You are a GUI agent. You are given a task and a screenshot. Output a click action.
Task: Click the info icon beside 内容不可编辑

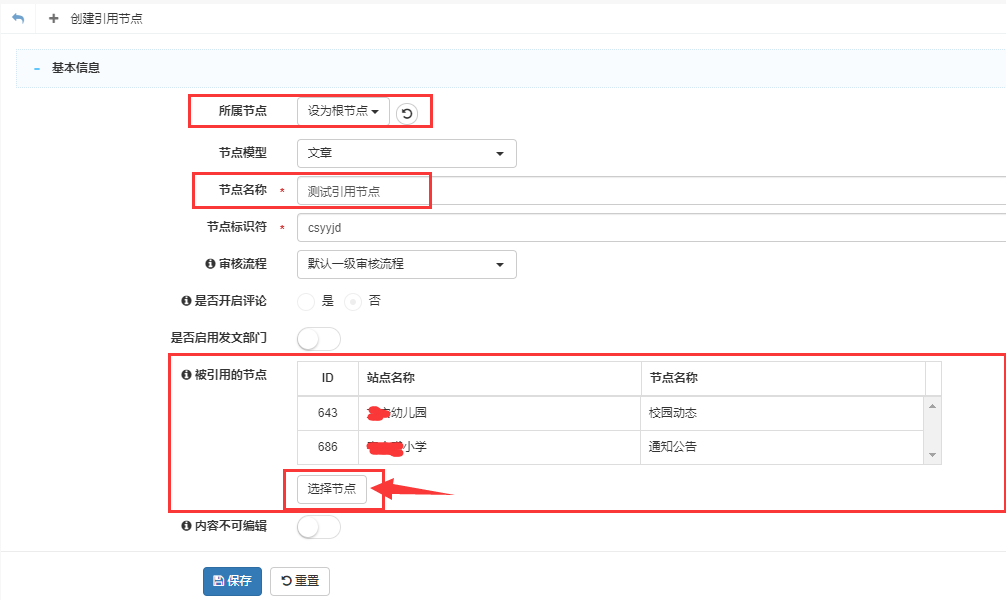click(x=186, y=526)
